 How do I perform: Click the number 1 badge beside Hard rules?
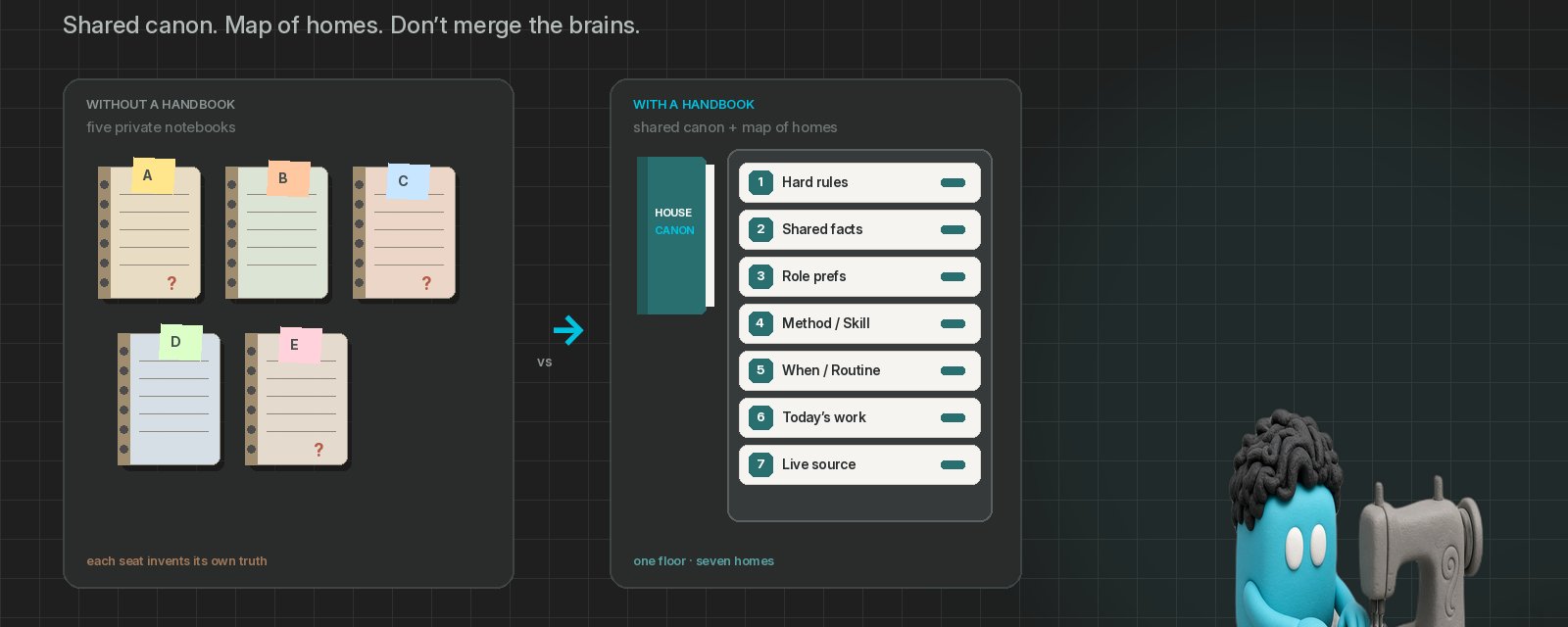760,182
